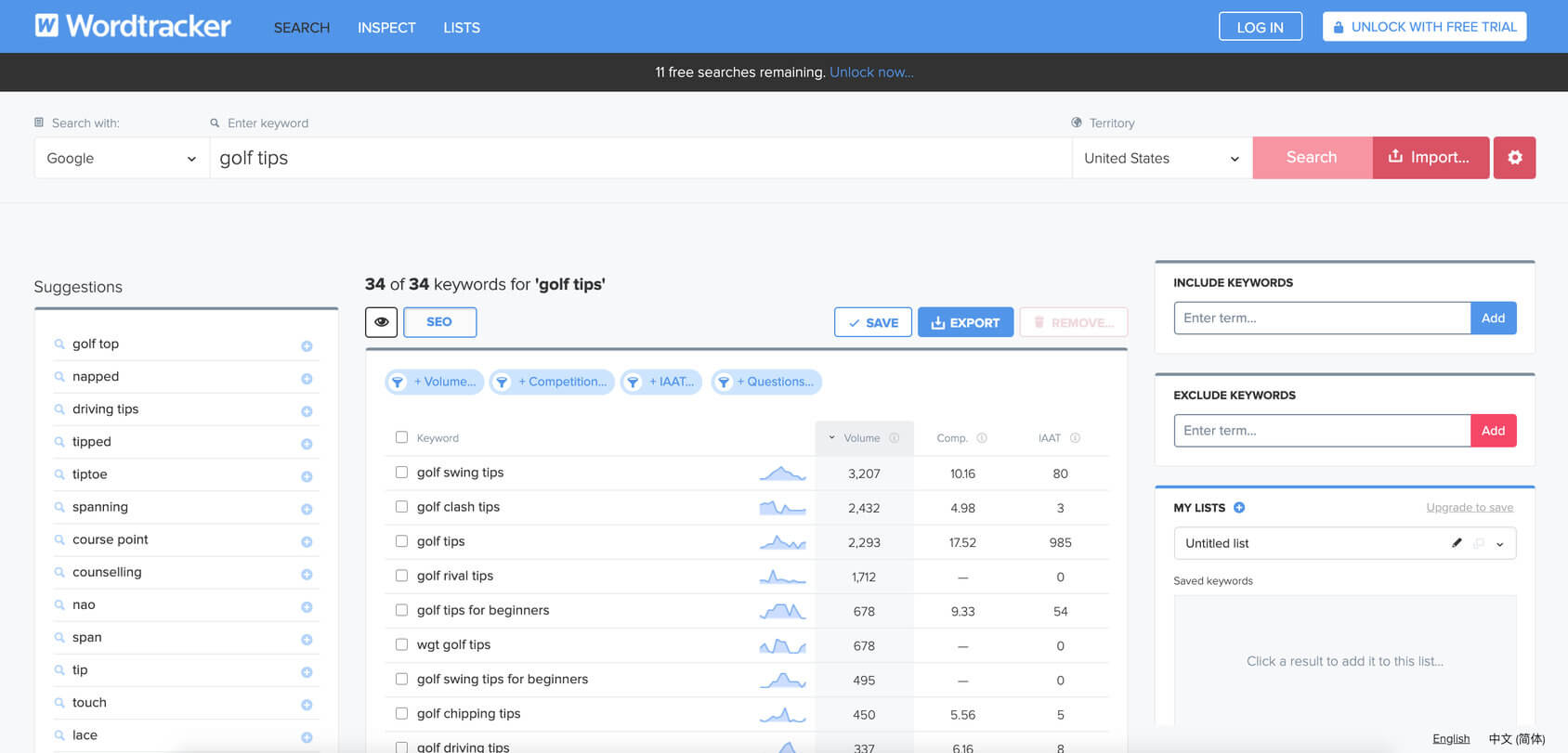Check 'golf clash tips' checkbox

click(x=401, y=507)
